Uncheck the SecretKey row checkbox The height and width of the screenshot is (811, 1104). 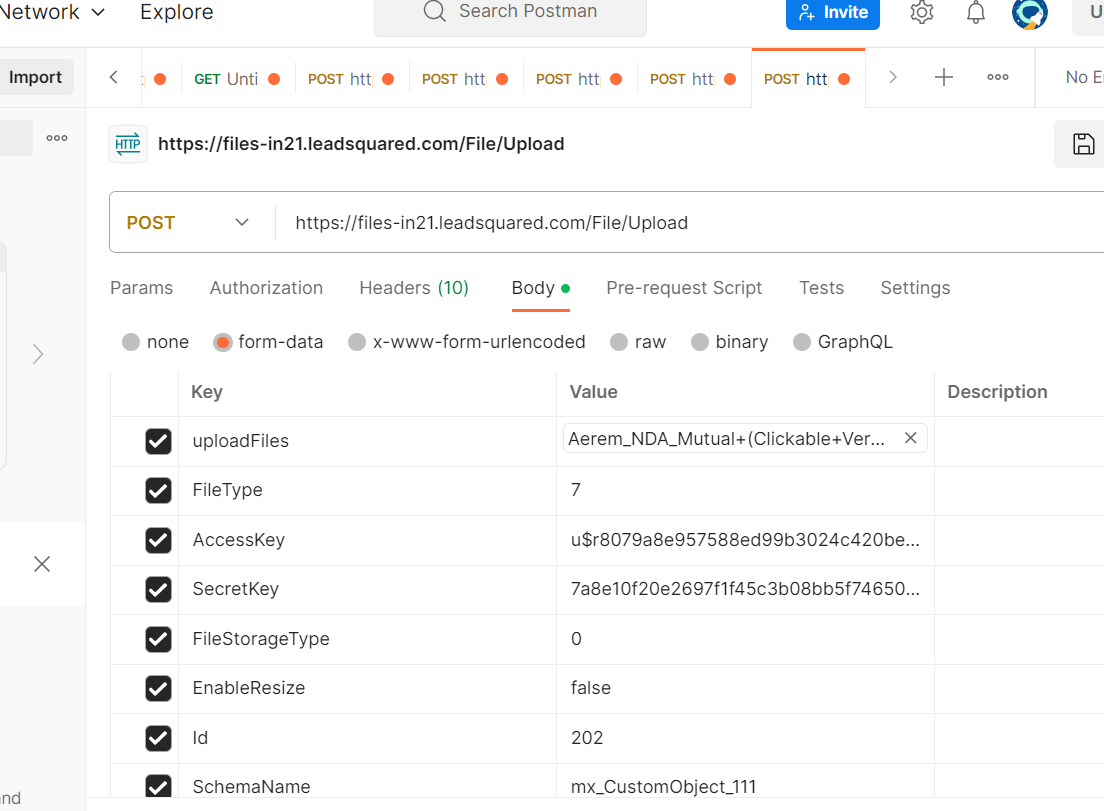pos(158,589)
